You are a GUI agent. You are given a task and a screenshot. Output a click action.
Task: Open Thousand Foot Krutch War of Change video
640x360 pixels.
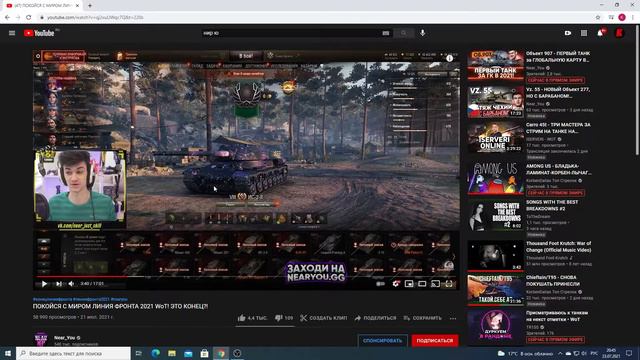click(x=558, y=247)
